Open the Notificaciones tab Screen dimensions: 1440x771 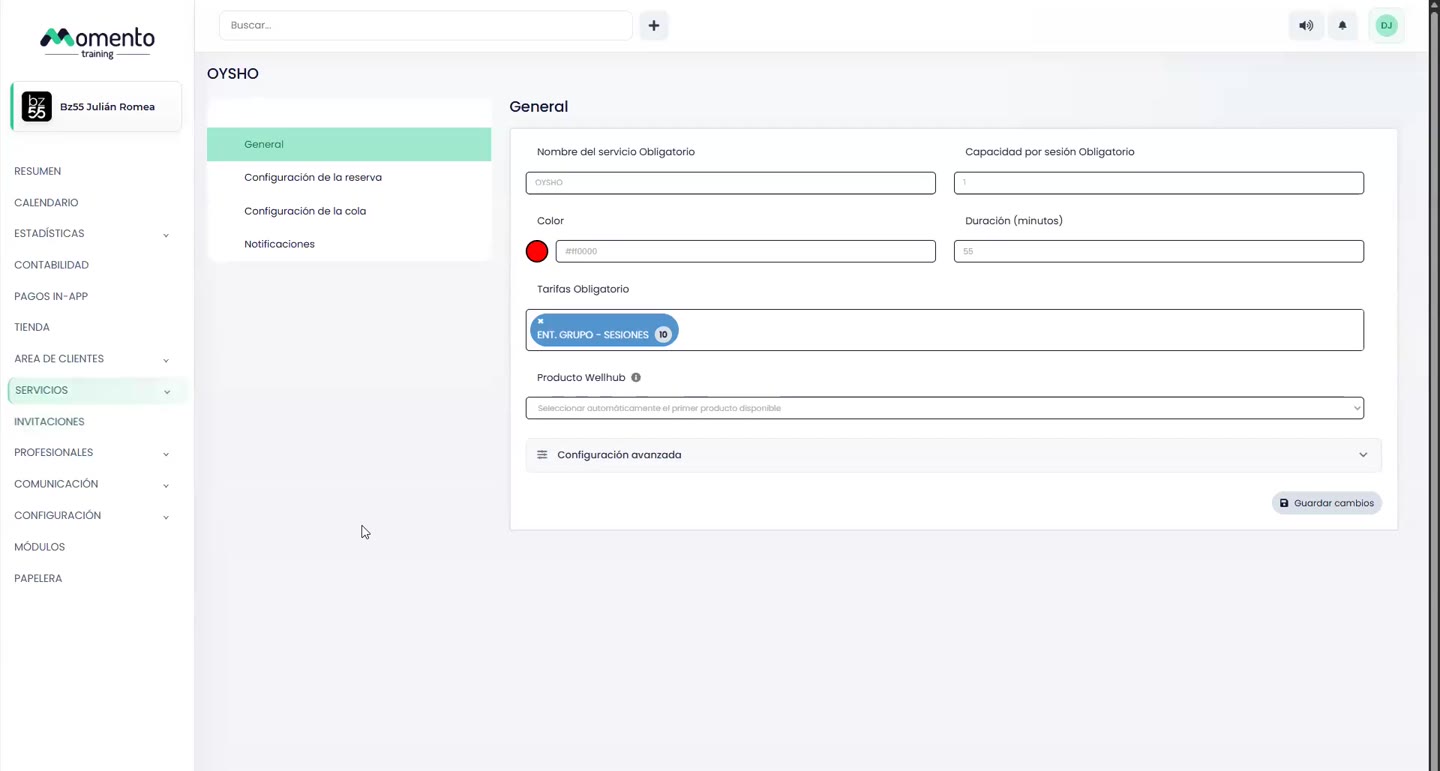tap(349, 244)
